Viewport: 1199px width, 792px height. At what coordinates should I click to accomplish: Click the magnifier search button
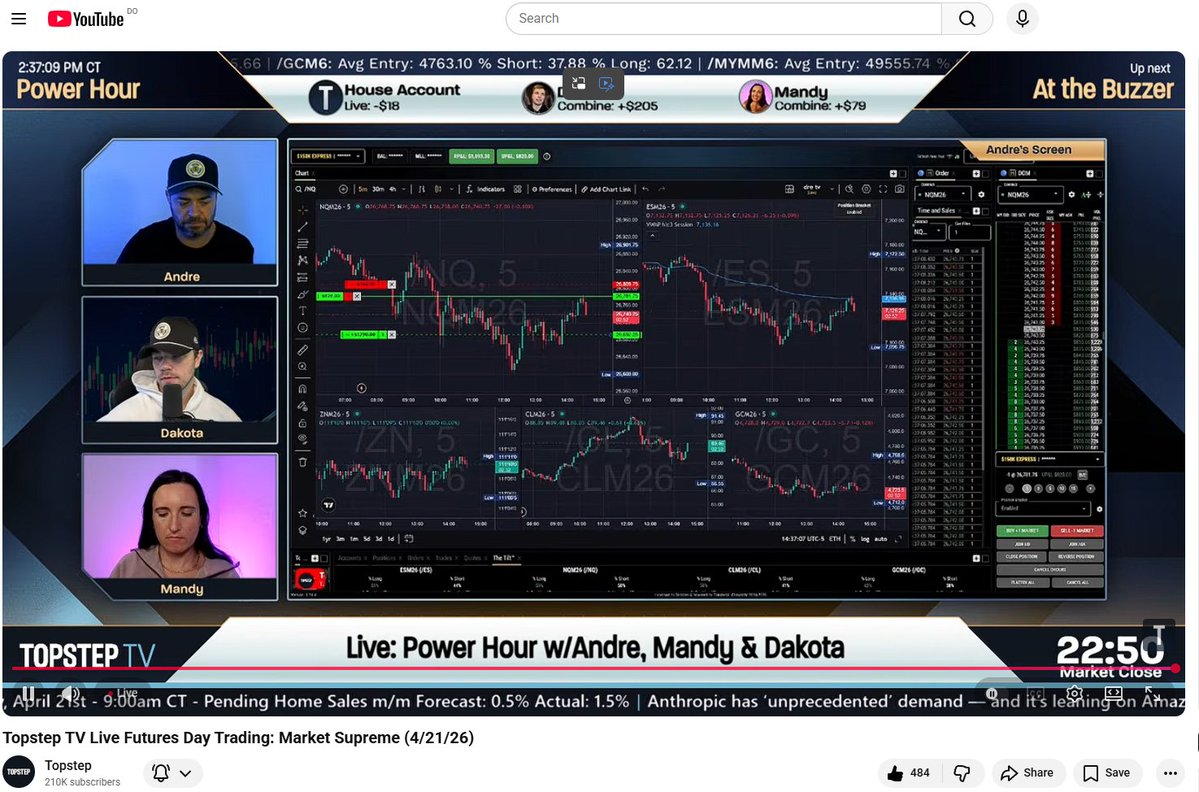click(967, 18)
